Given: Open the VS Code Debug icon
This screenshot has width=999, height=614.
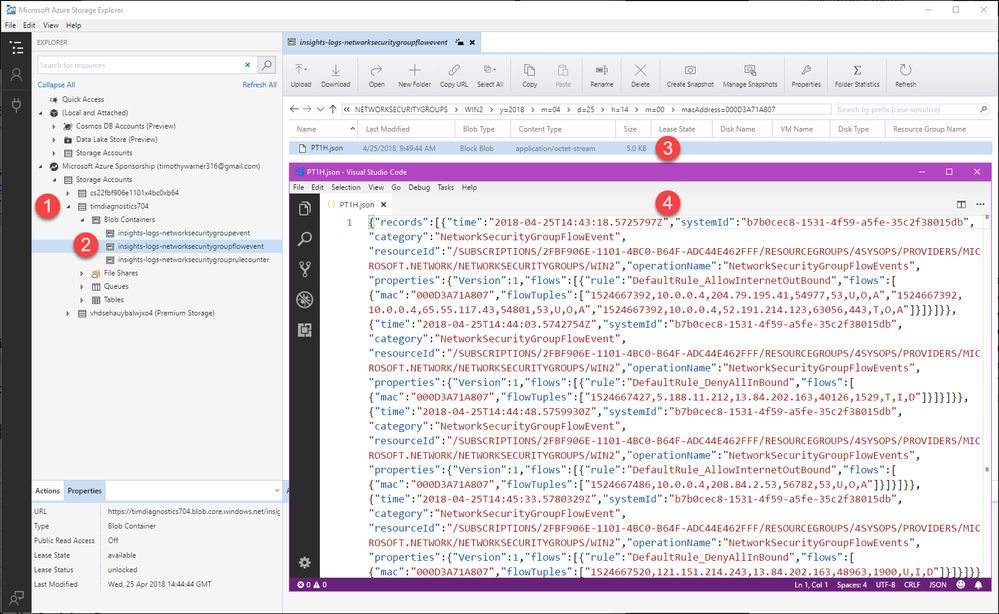Looking at the screenshot, I should [x=305, y=299].
